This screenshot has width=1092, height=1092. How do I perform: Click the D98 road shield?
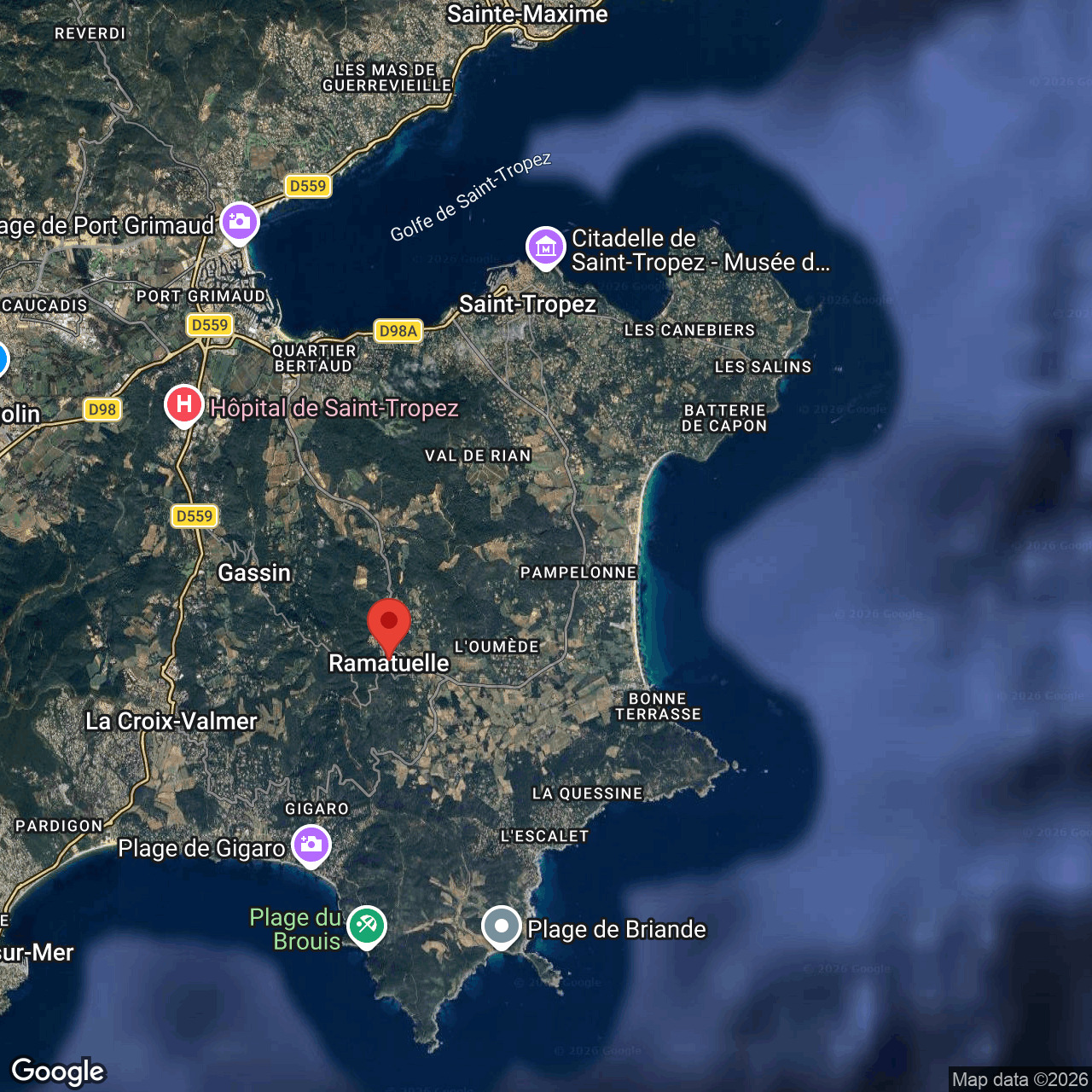pyautogui.click(x=102, y=409)
